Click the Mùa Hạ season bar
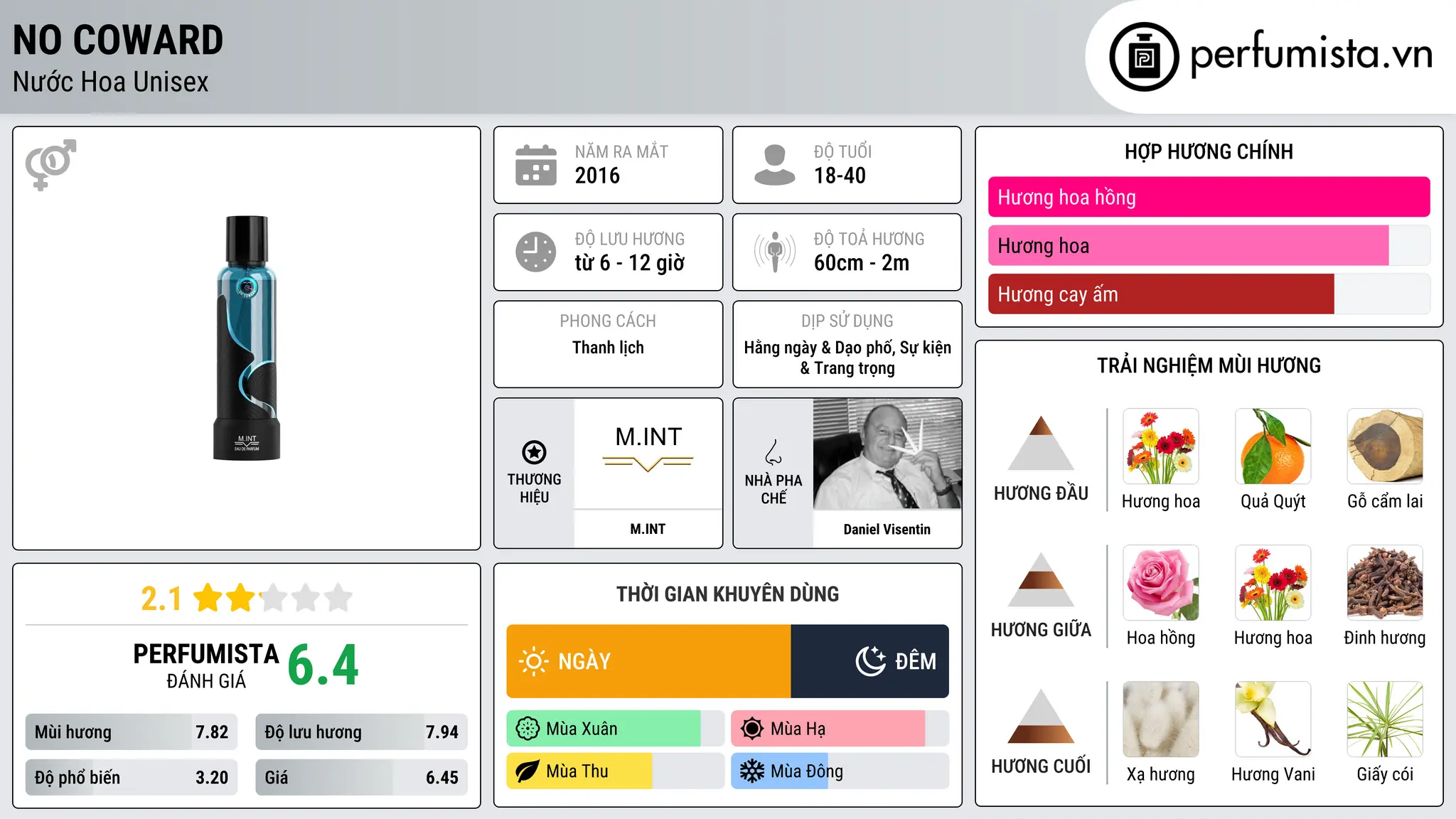The width and height of the screenshot is (1456, 819). click(x=840, y=729)
